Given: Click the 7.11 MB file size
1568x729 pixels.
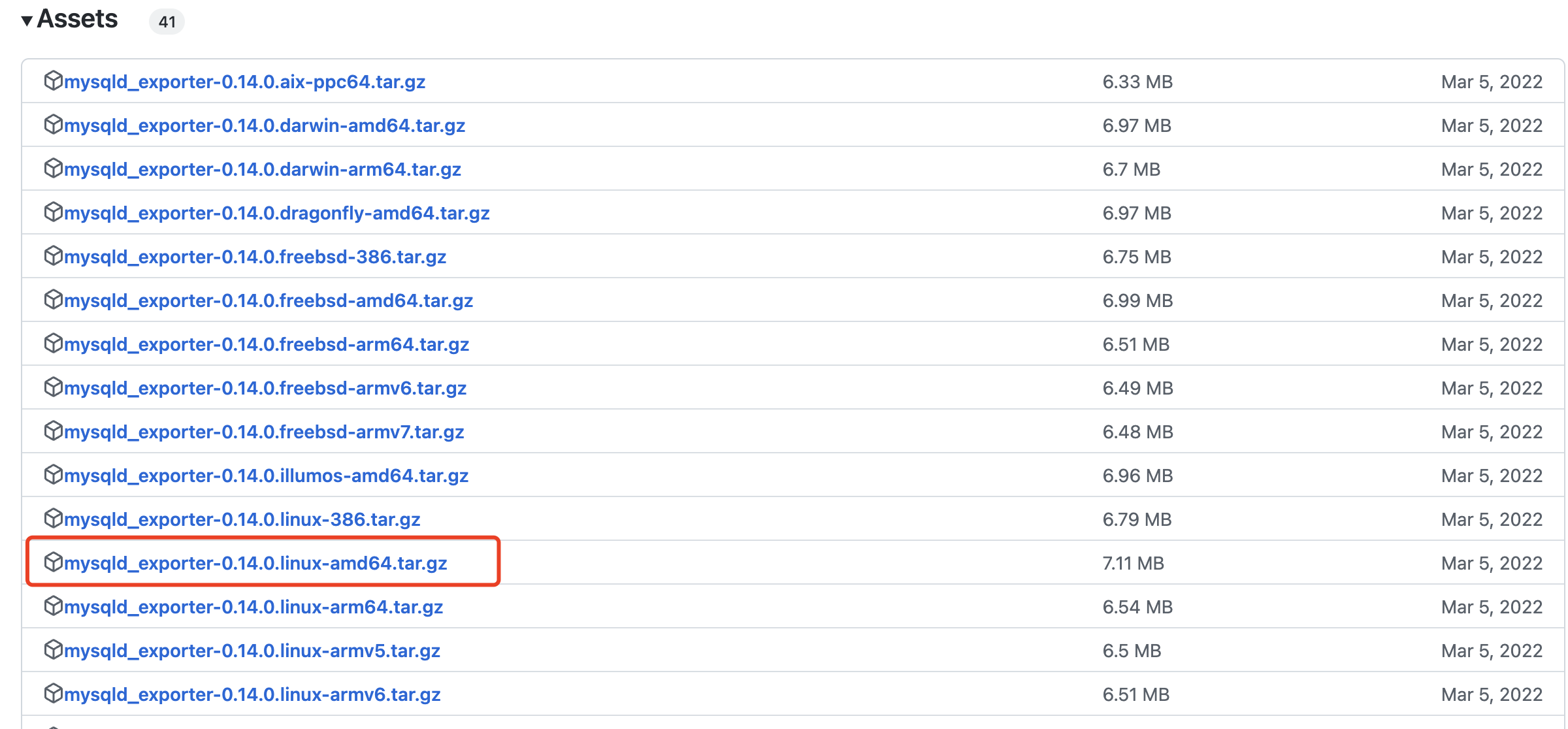Looking at the screenshot, I should click(1134, 563).
